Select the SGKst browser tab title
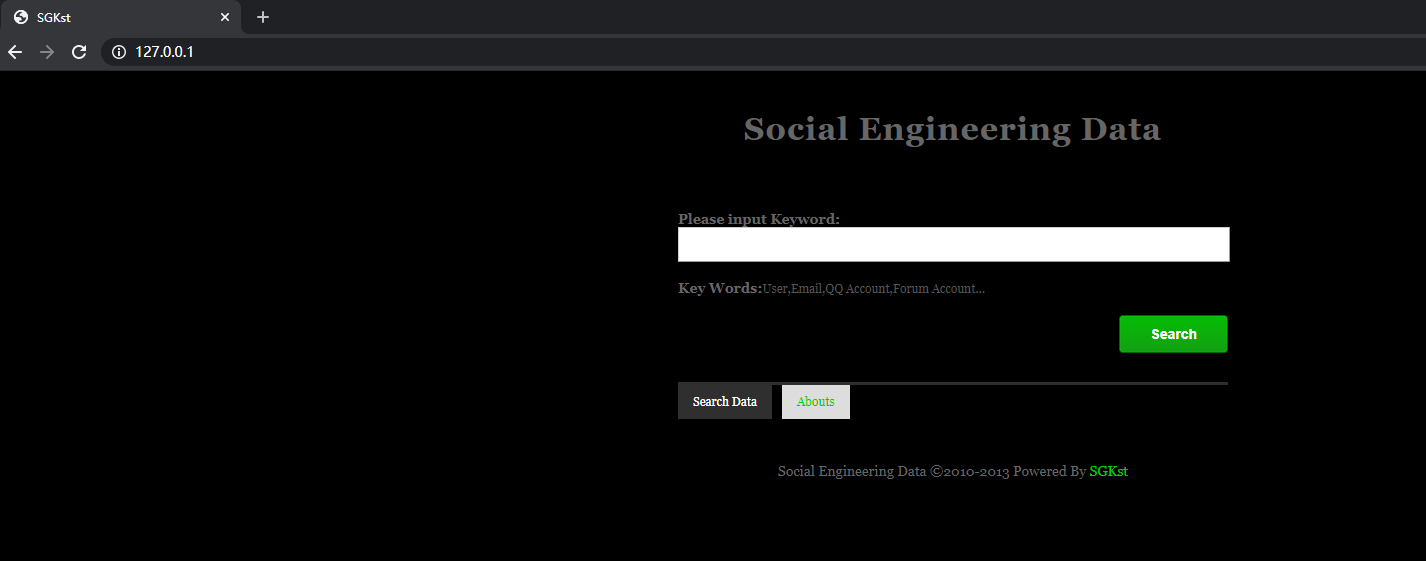Viewport: 1426px width, 561px height. (54, 17)
